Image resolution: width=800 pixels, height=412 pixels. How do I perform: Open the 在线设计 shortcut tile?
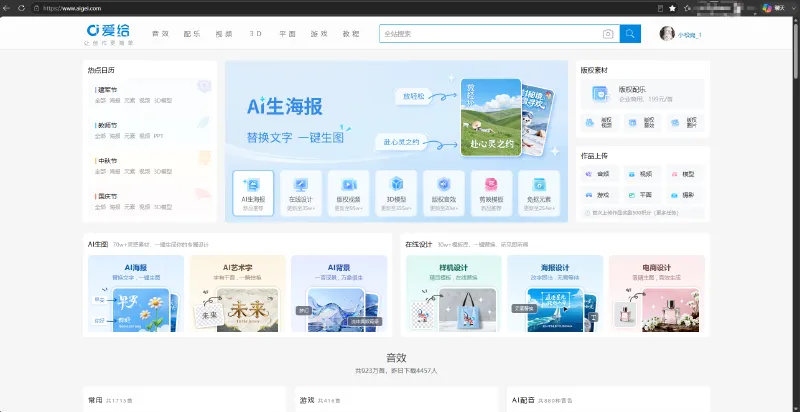click(x=301, y=193)
